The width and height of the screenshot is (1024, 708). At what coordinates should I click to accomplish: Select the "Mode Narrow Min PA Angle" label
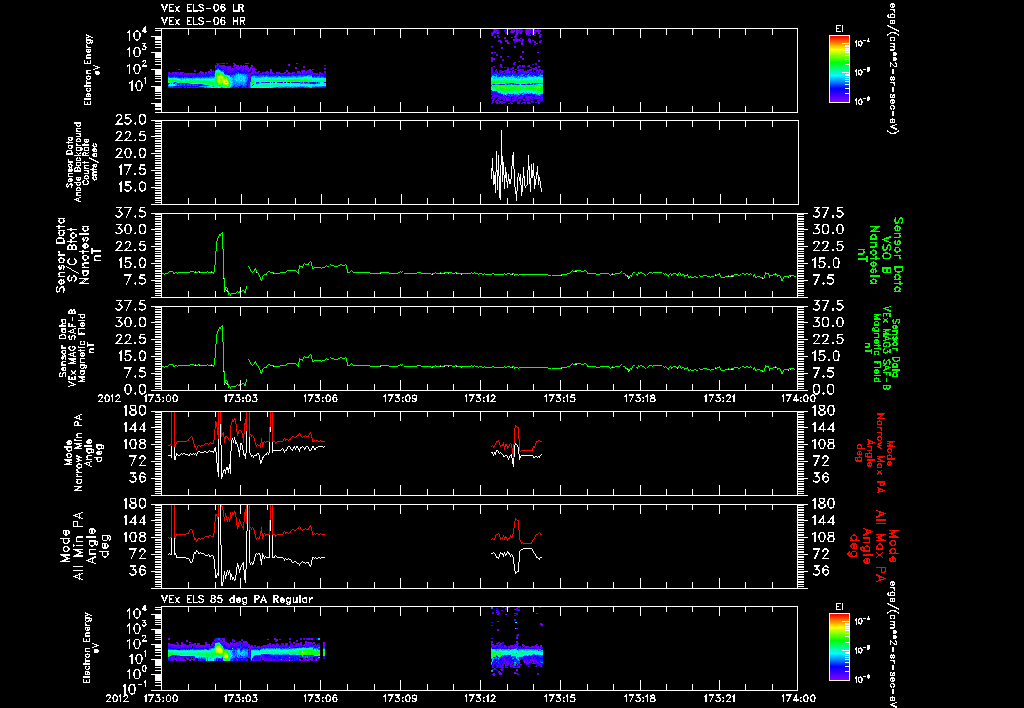pyautogui.click(x=82, y=451)
